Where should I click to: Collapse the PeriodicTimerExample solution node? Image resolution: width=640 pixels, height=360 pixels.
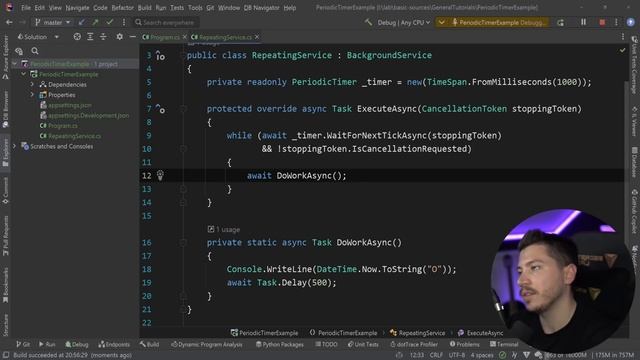pos(15,64)
